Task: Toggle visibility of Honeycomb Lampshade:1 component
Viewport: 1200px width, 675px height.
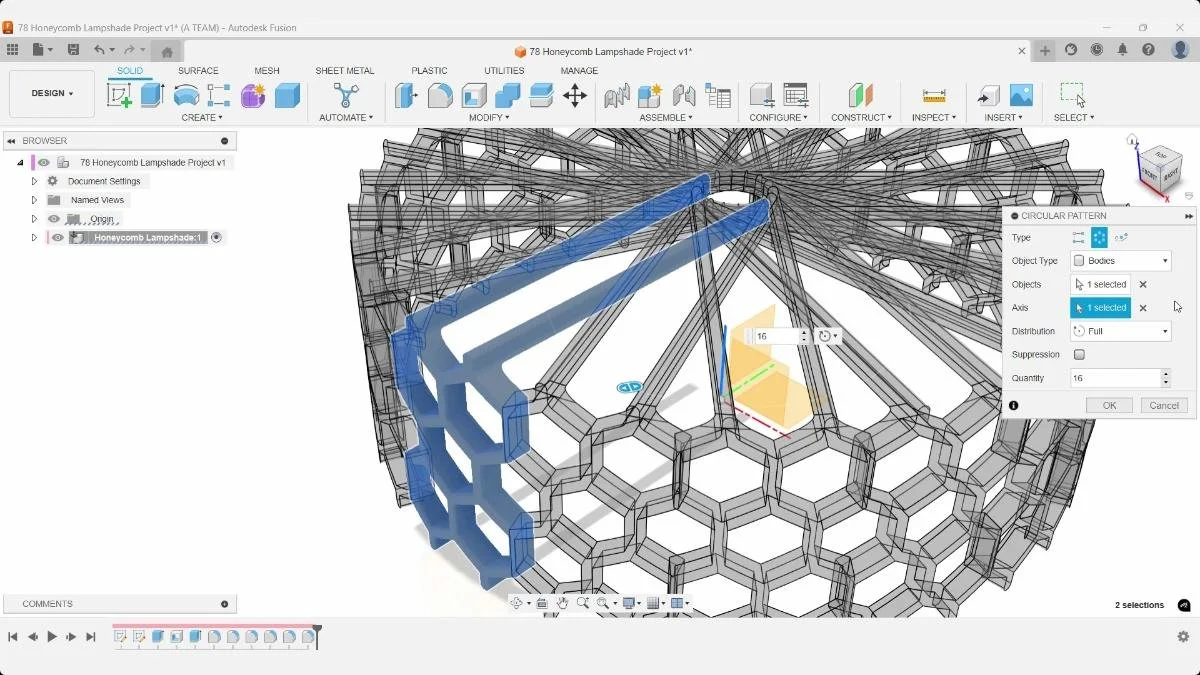Action: 58,238
